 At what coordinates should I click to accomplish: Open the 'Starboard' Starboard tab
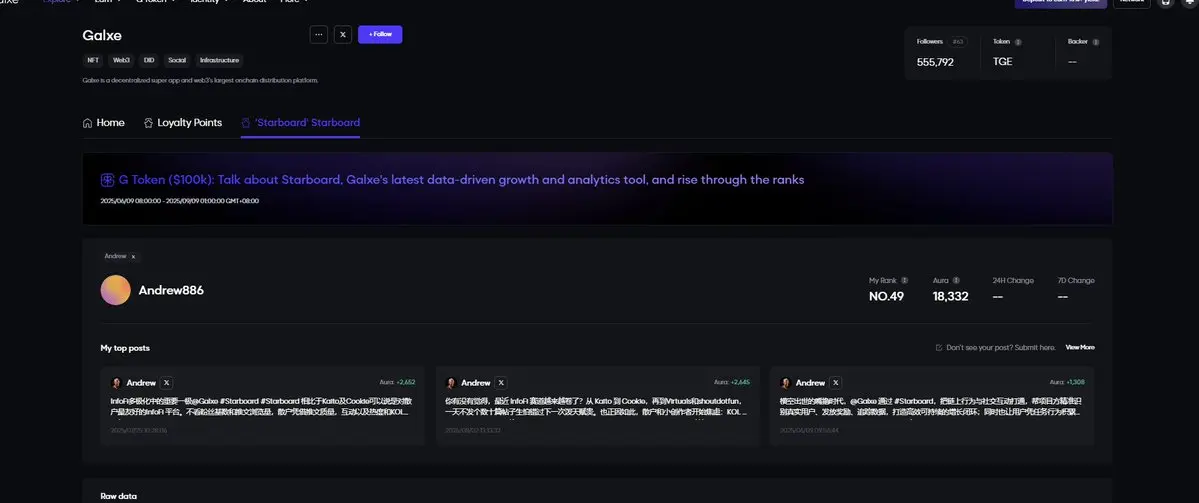[x=300, y=122]
